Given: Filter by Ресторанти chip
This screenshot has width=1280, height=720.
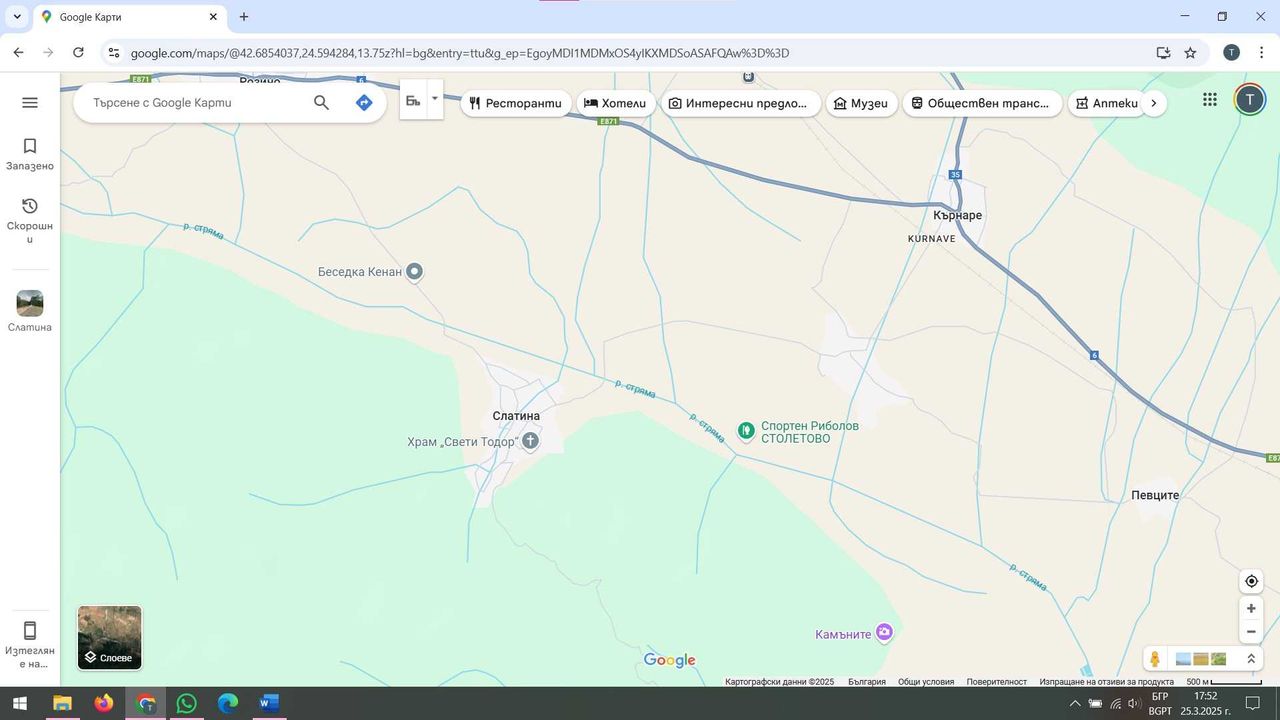Looking at the screenshot, I should click(x=517, y=103).
